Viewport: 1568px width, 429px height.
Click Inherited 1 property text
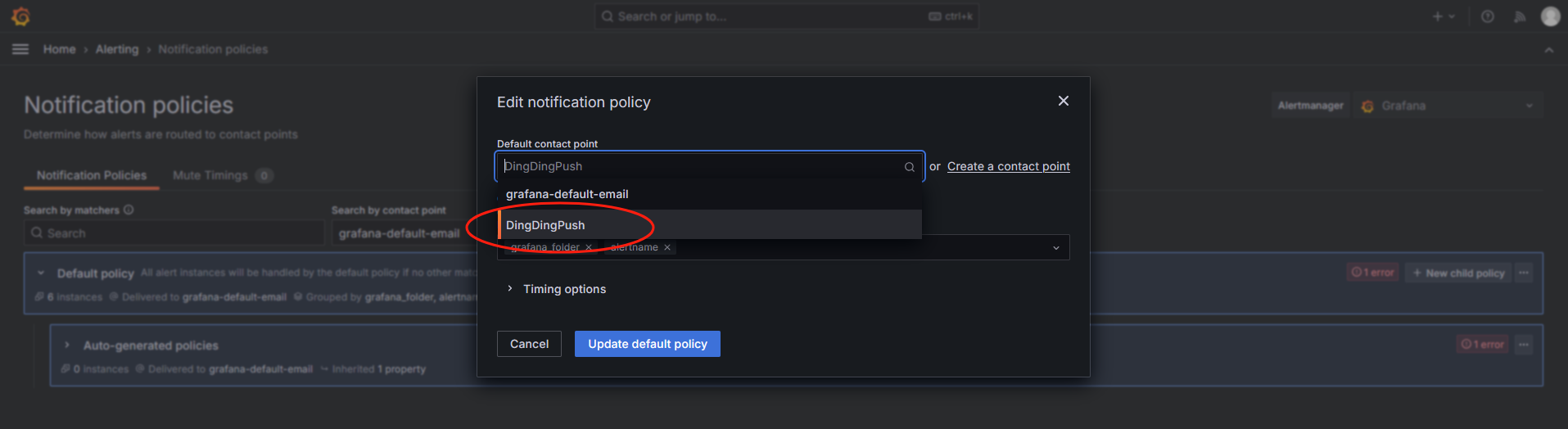tap(373, 369)
